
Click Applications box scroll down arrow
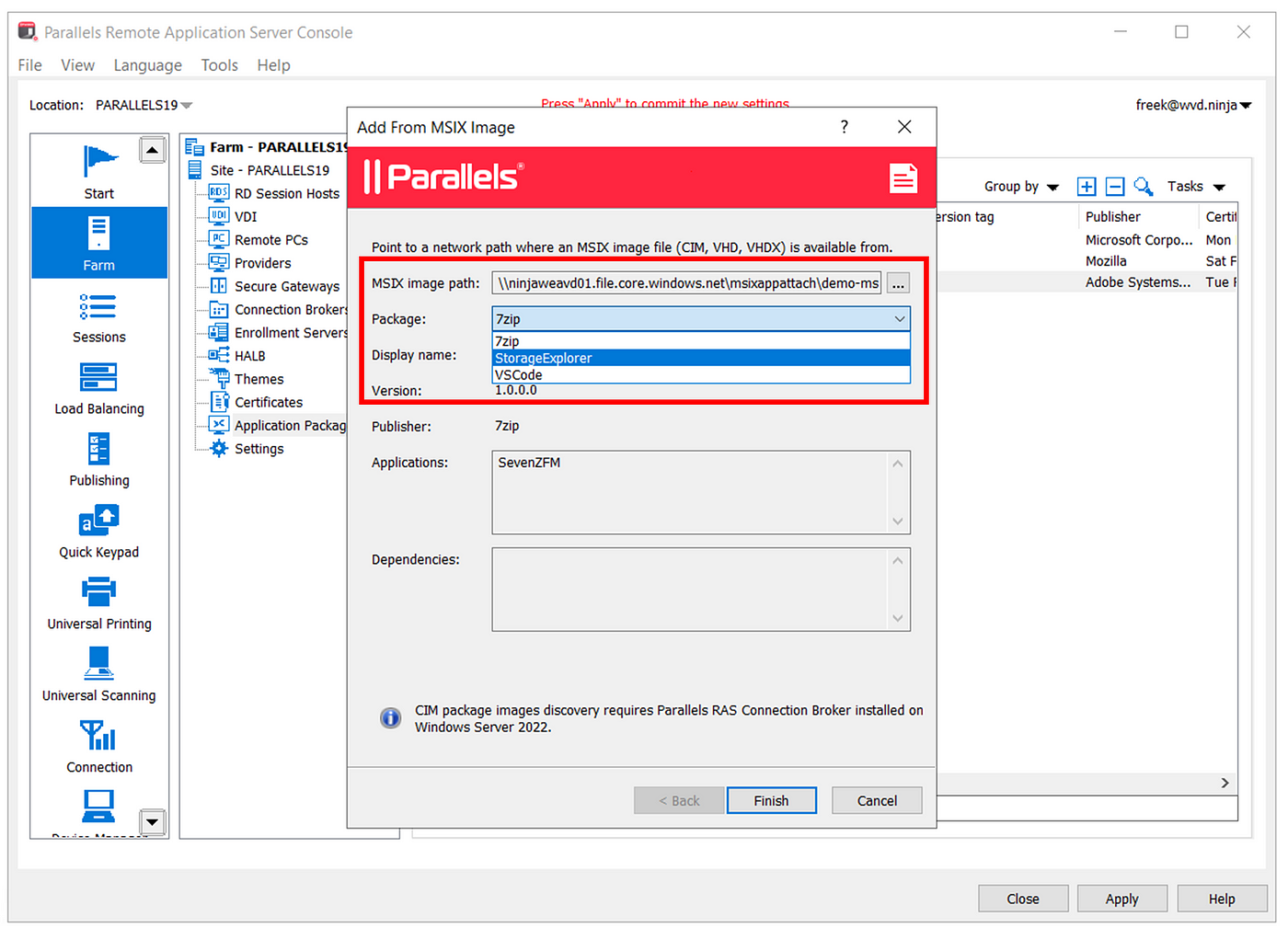click(x=898, y=521)
